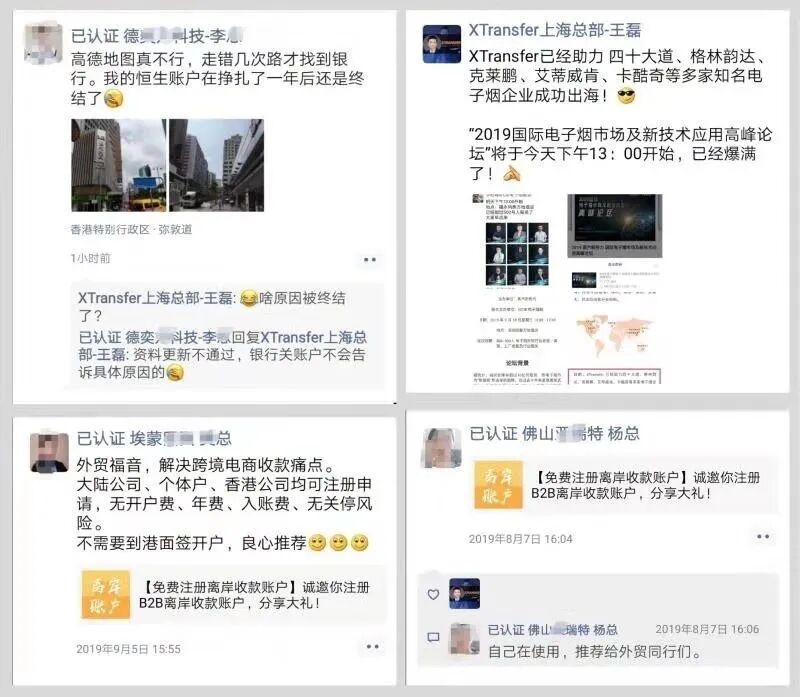
Task: Open the comment menu under the 1小时前 post
Action: point(370,260)
